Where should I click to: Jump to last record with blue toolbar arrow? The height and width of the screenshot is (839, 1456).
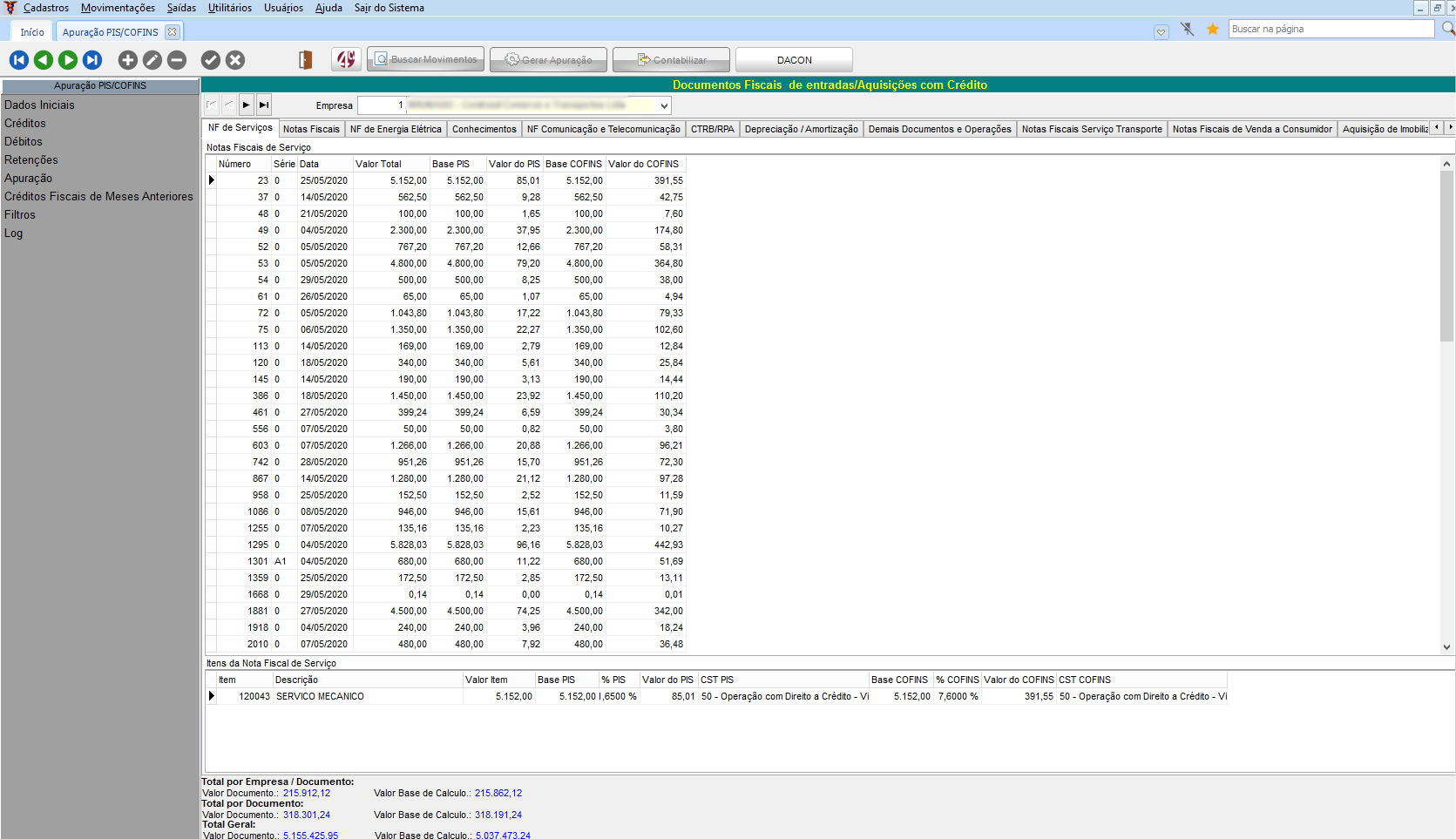[x=92, y=60]
